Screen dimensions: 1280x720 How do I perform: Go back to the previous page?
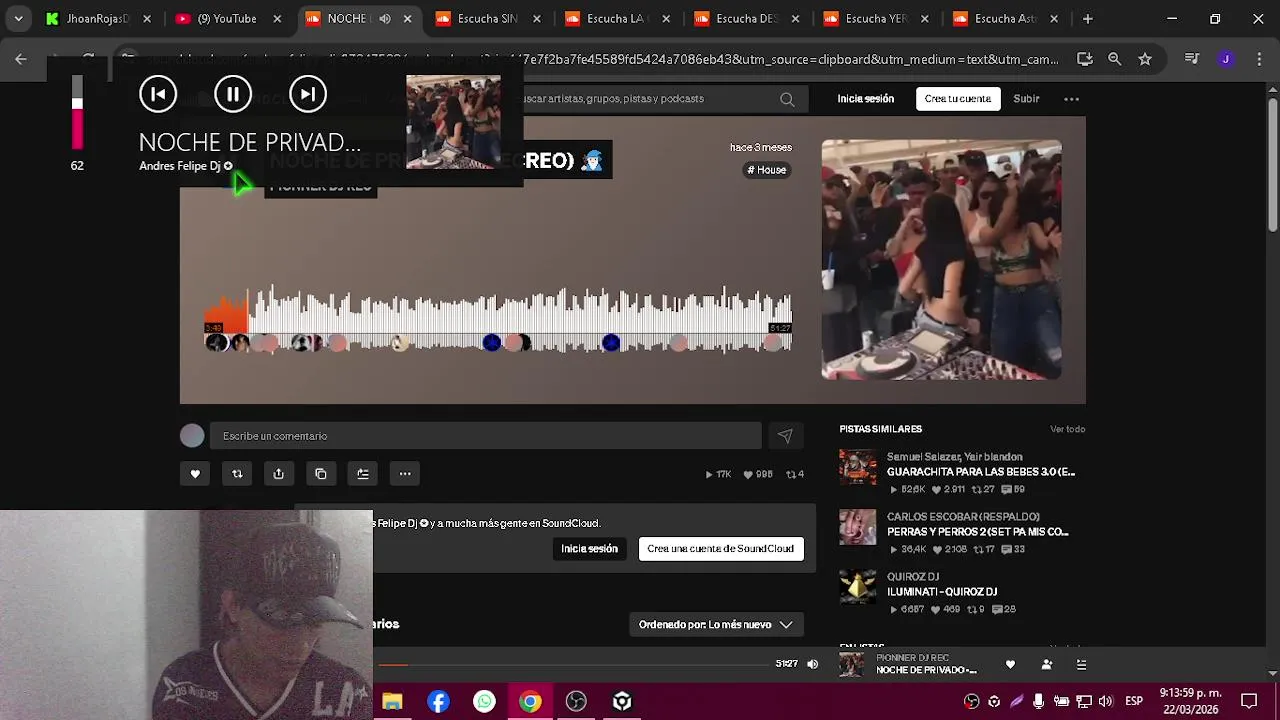pyautogui.click(x=21, y=59)
